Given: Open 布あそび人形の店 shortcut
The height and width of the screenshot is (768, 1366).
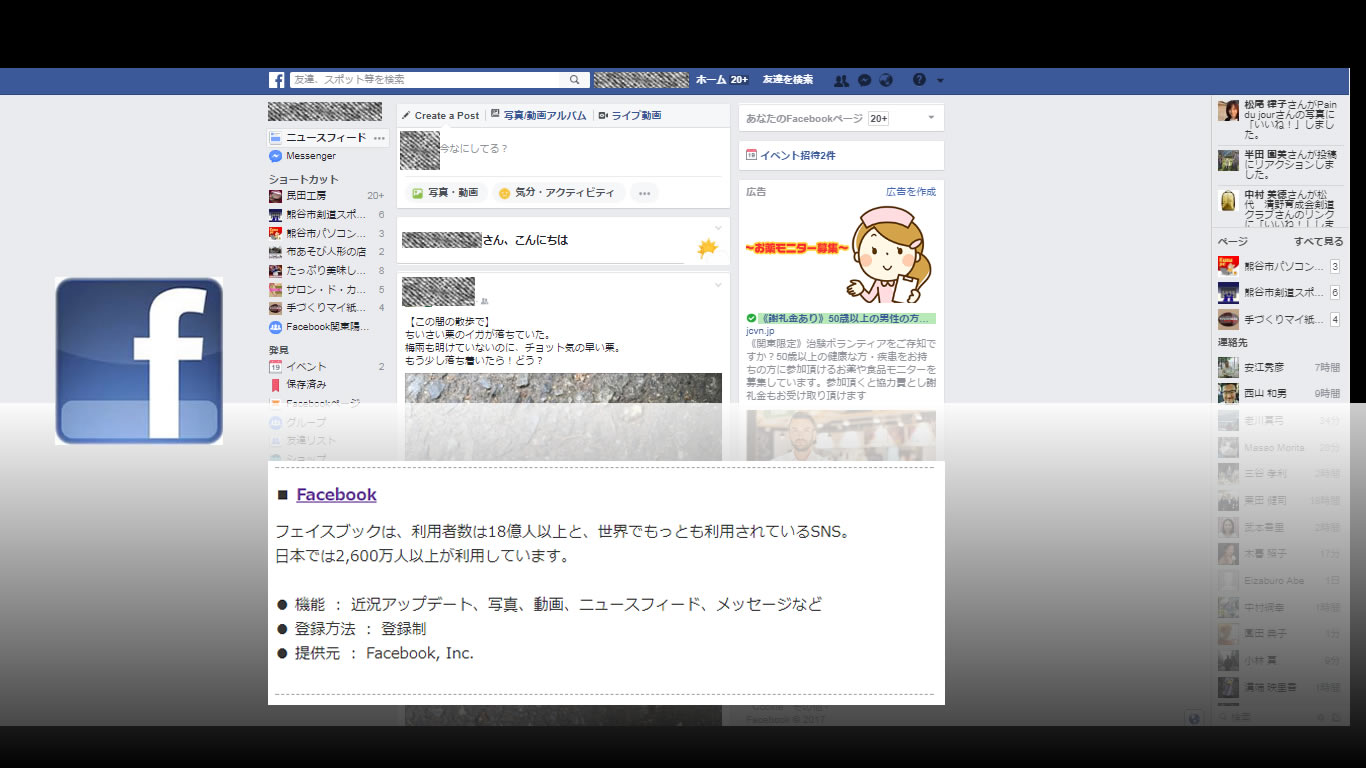Looking at the screenshot, I should click(x=326, y=252).
